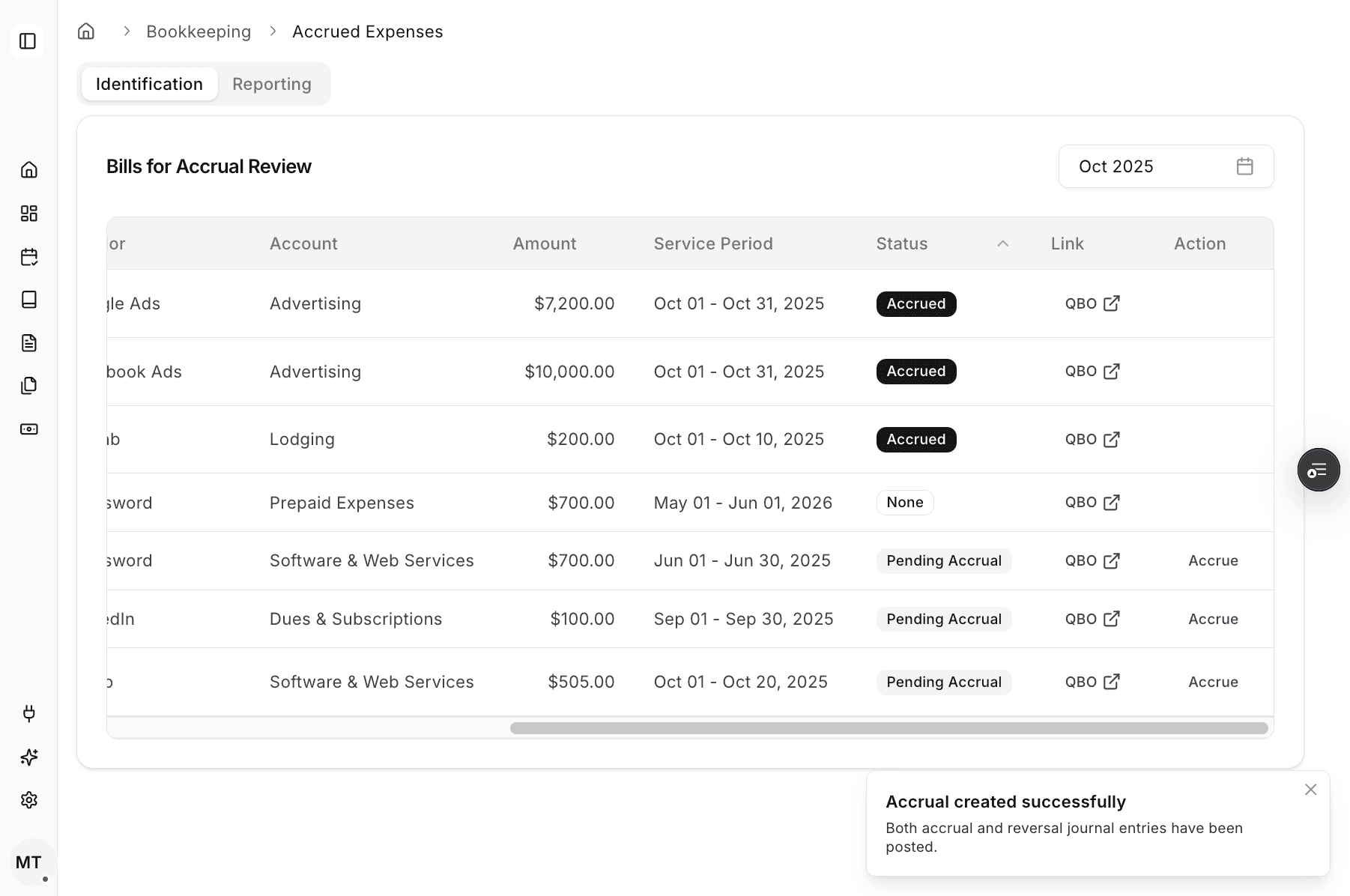Open the Settings gear icon

[29, 799]
